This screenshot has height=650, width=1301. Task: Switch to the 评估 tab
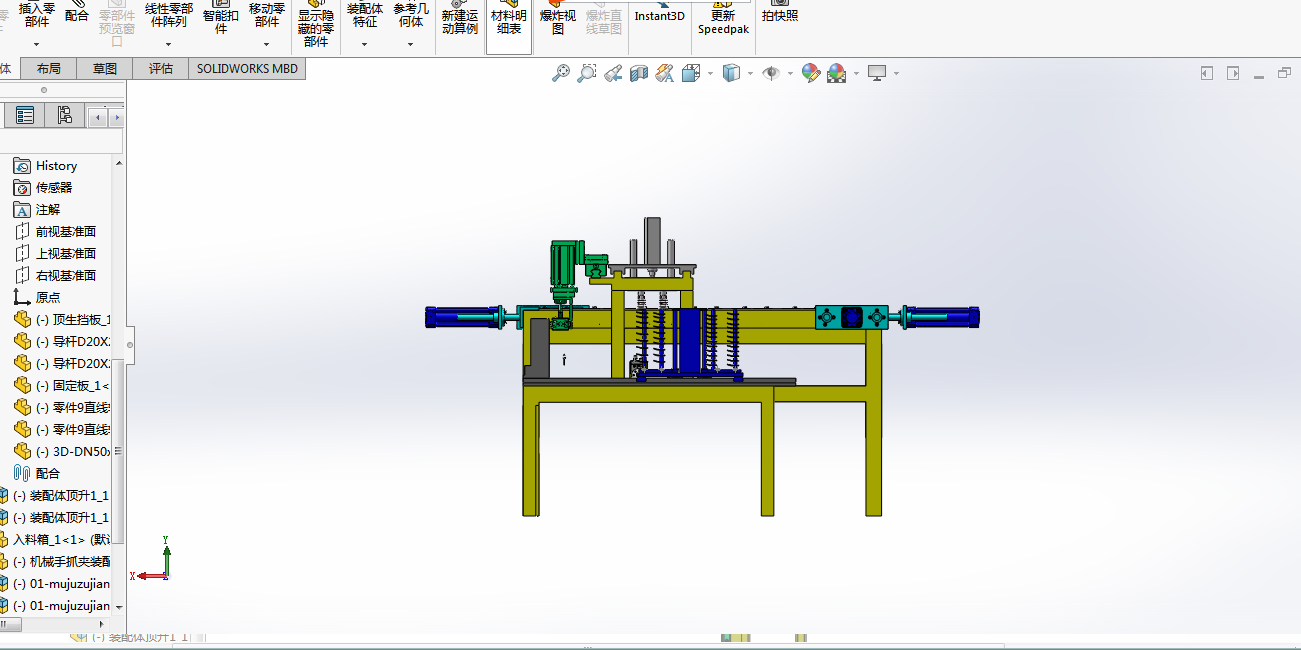click(x=161, y=69)
